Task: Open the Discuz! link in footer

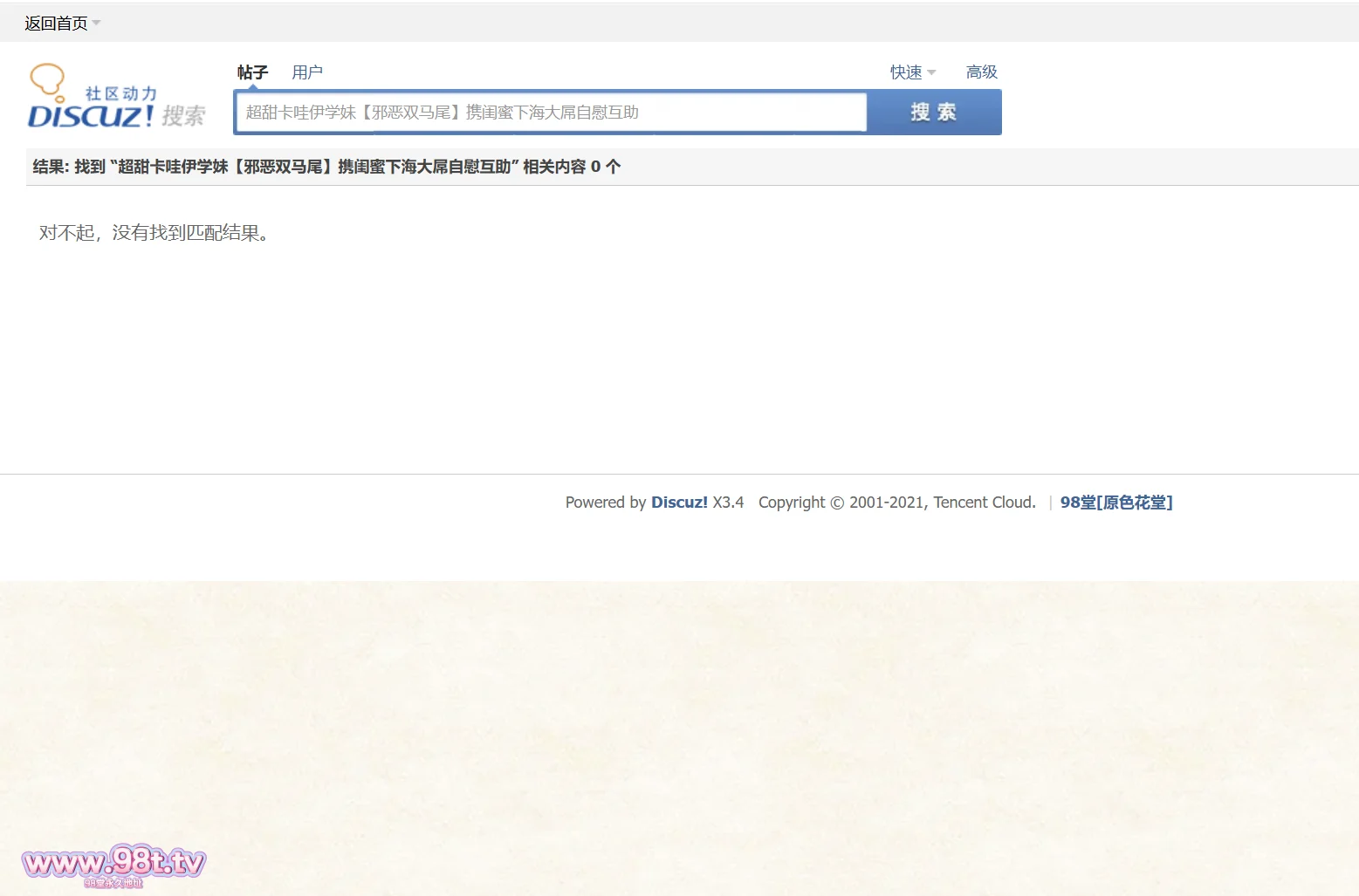Action: (679, 503)
